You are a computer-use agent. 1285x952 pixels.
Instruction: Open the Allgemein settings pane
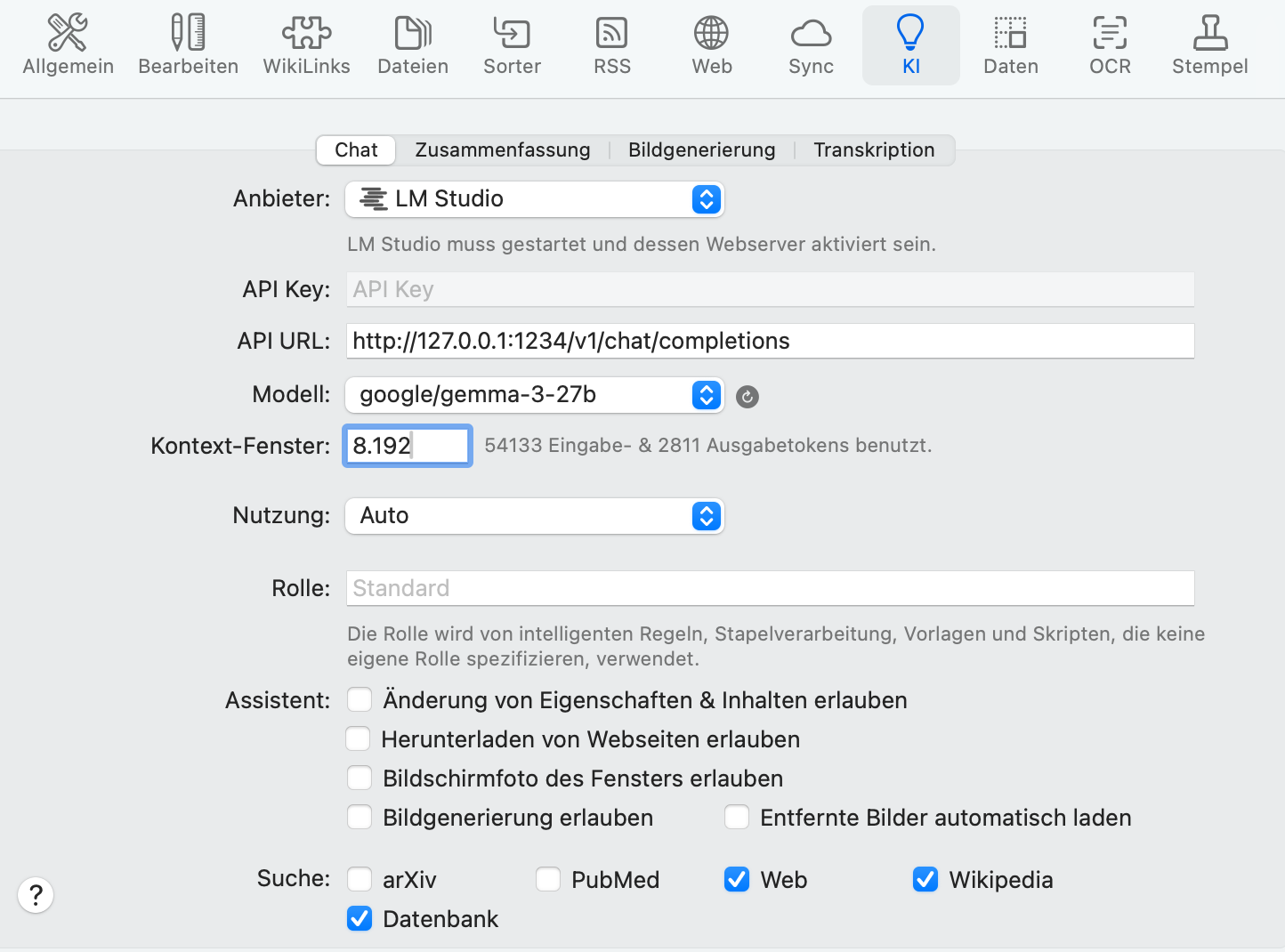[68, 45]
